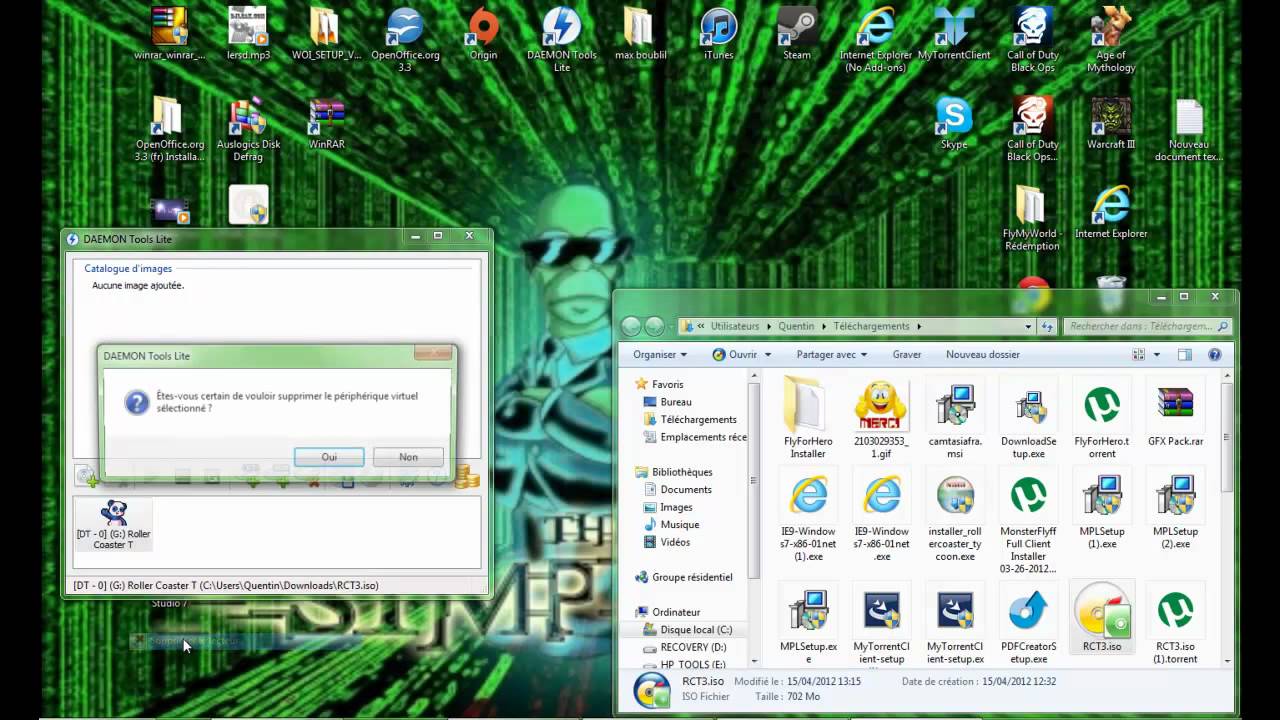Launch Steam from the desktop
The image size is (1280, 720).
(x=797, y=35)
